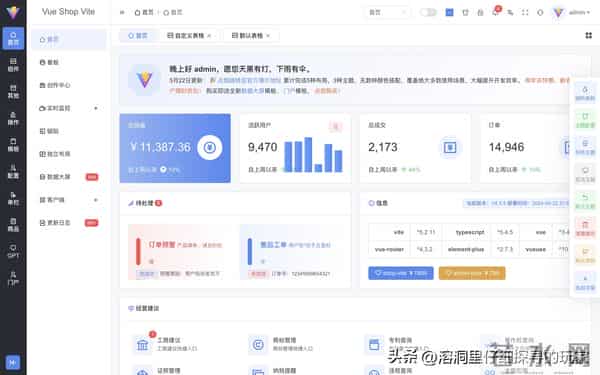Screen dimensions: 600x375
Task: Click the language translate icon in top toolbar
Action: (x=510, y=13)
